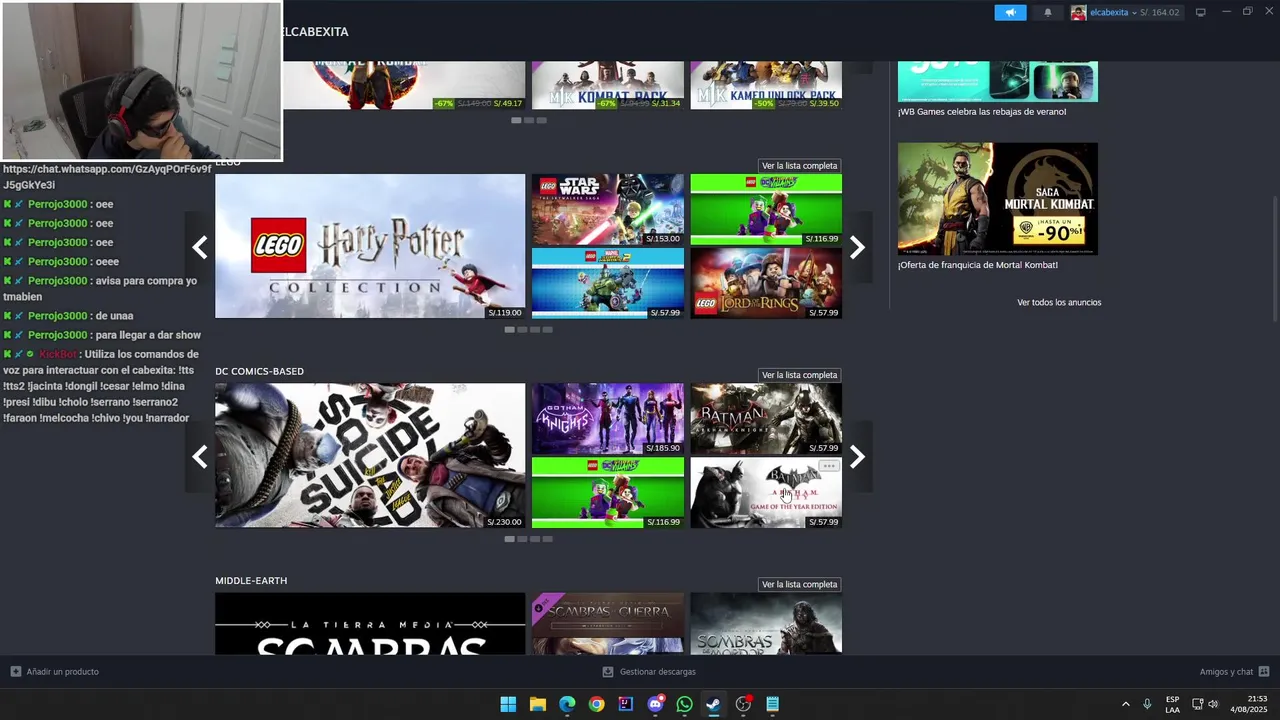
Task: Open the Notepad taskbar icon
Action: (772, 704)
